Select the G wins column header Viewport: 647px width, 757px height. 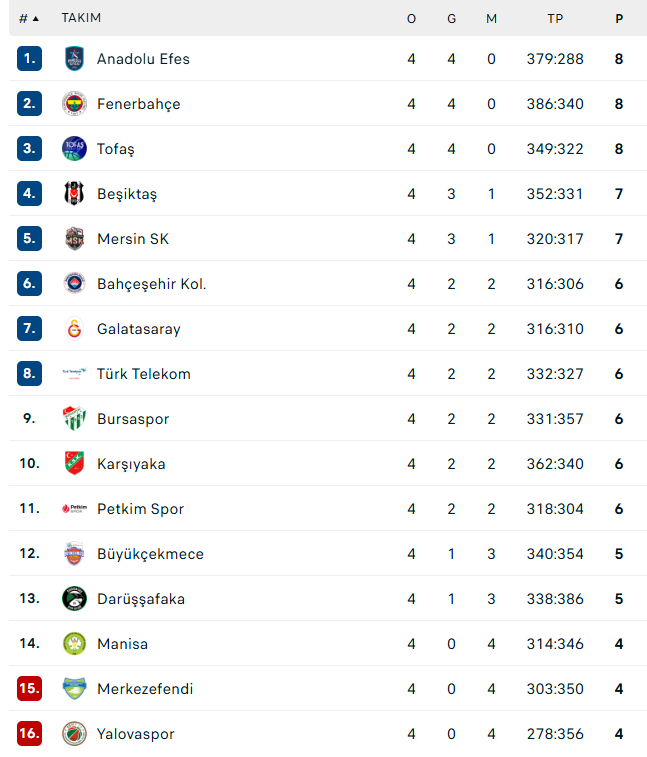(x=451, y=19)
